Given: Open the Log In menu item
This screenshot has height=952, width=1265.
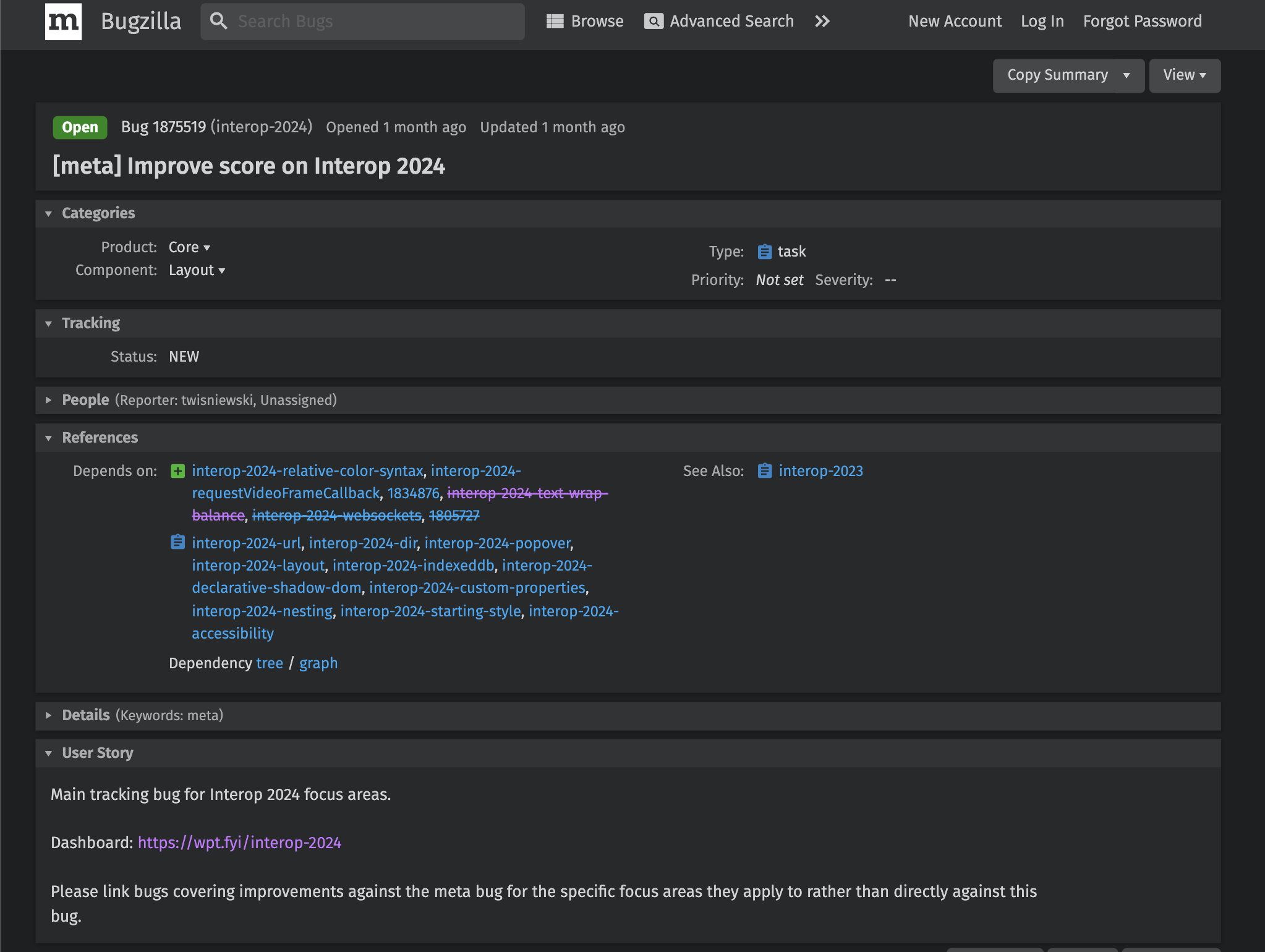Looking at the screenshot, I should tap(1042, 22).
